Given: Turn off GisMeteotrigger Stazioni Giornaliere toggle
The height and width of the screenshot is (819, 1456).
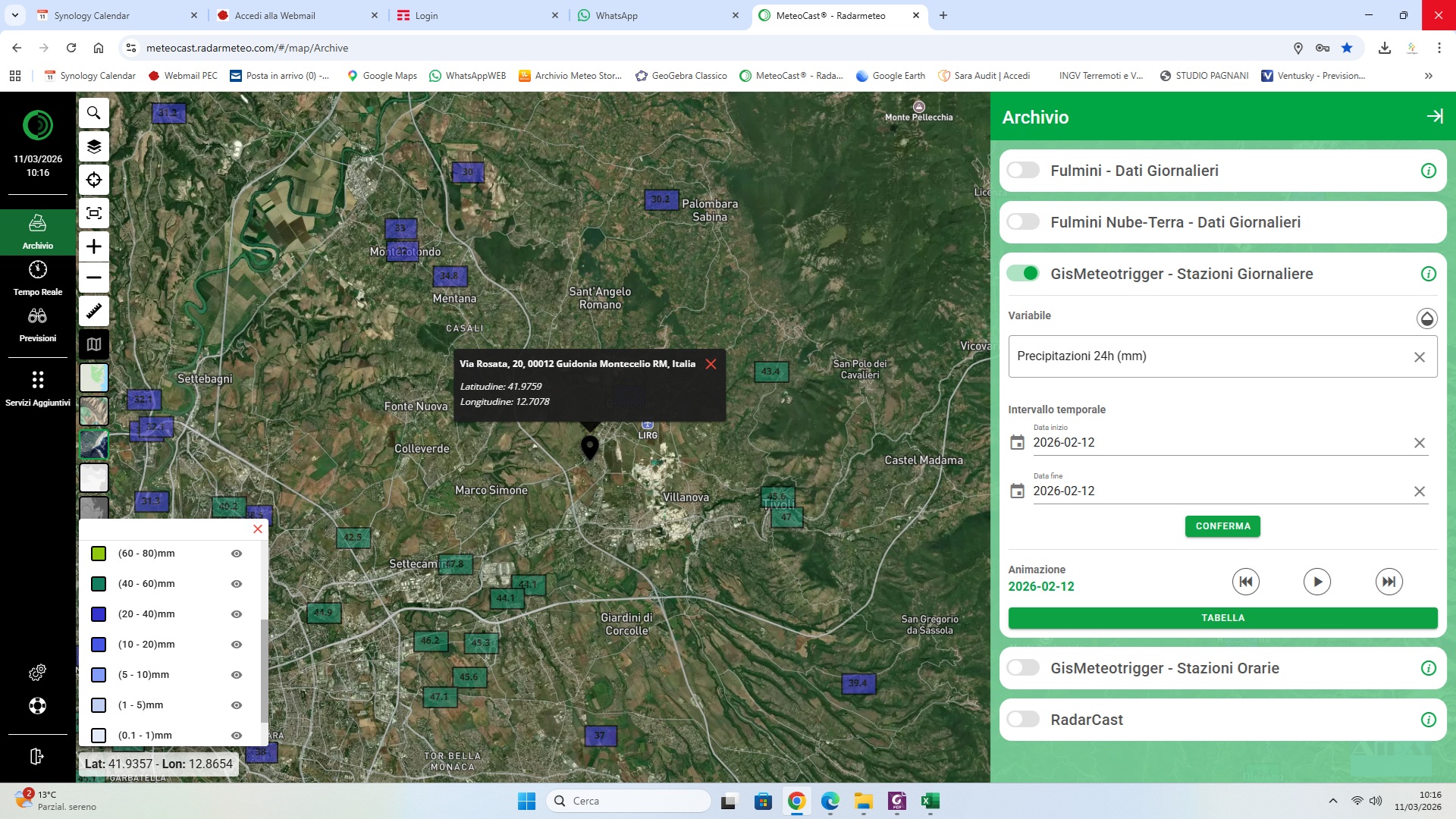Looking at the screenshot, I should coord(1023,274).
